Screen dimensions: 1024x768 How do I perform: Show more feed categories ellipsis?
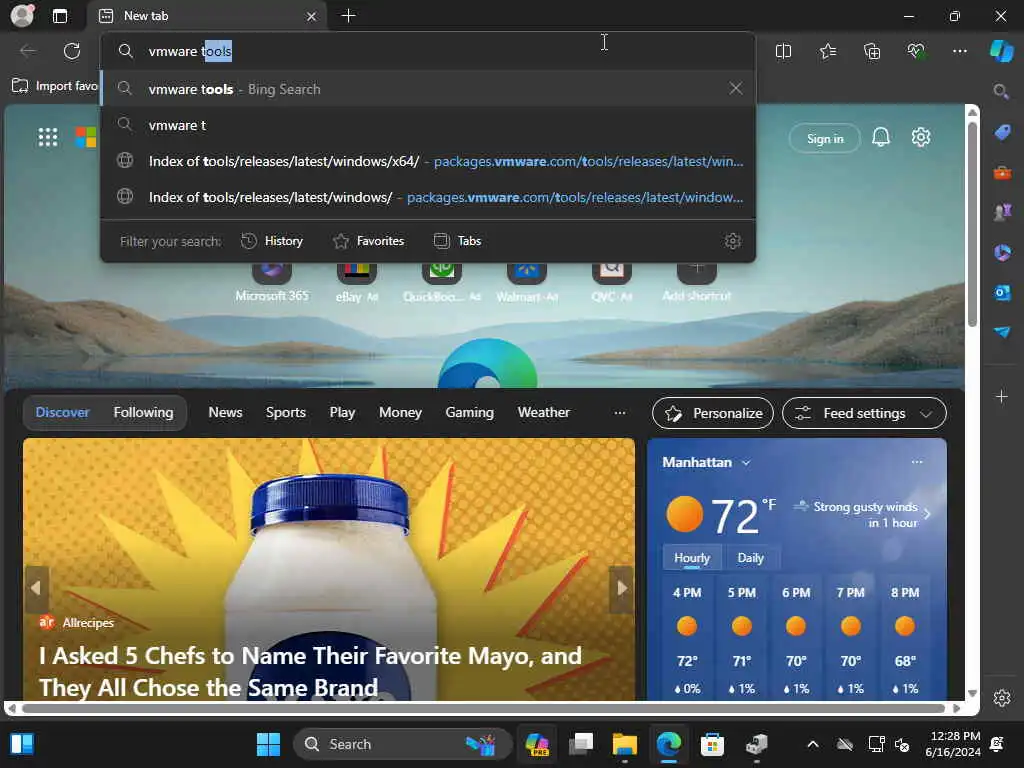[x=620, y=413]
